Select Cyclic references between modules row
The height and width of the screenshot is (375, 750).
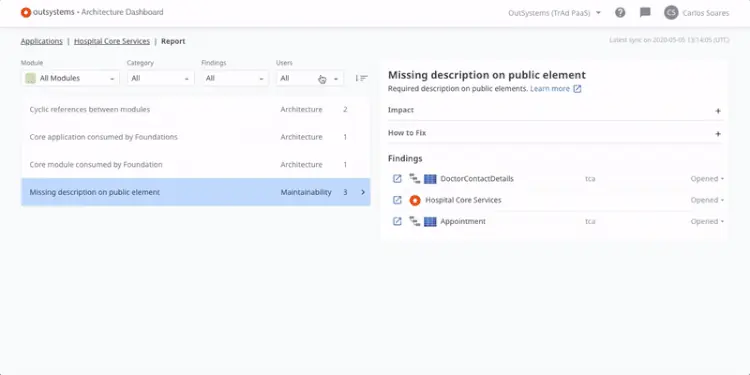(196, 110)
